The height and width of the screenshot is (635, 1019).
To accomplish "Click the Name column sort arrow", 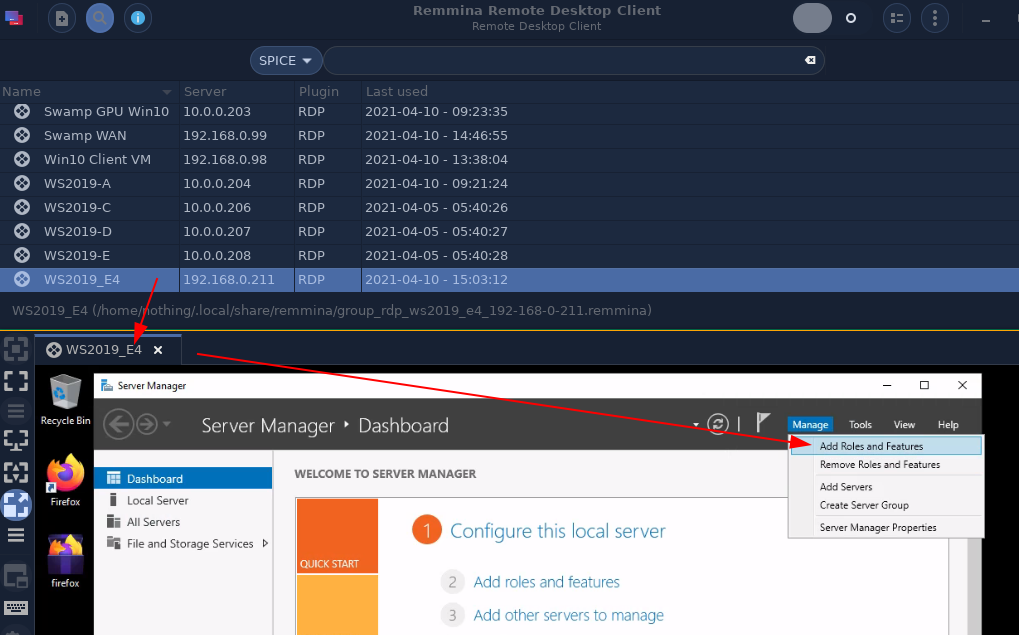I will (166, 92).
